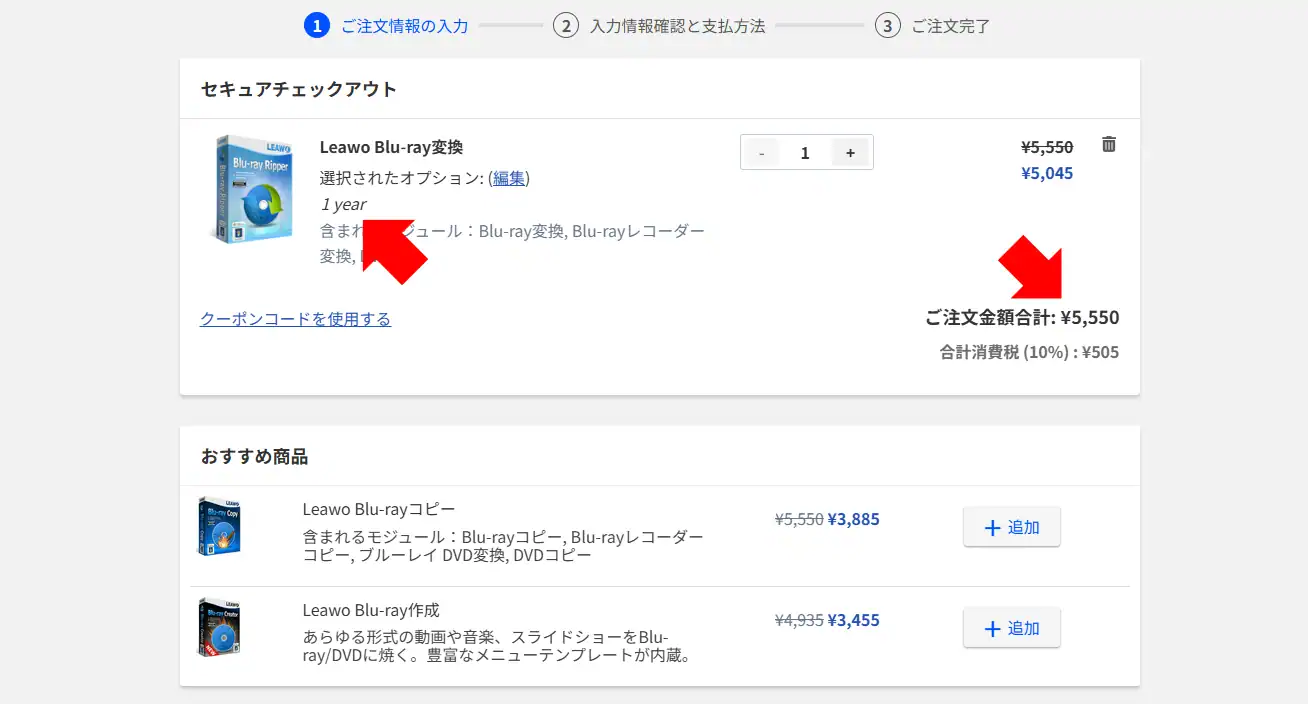The height and width of the screenshot is (704, 1308).
Task: Add Leawo Blu-ray作成 with the 追加 button
Action: tap(1012, 628)
